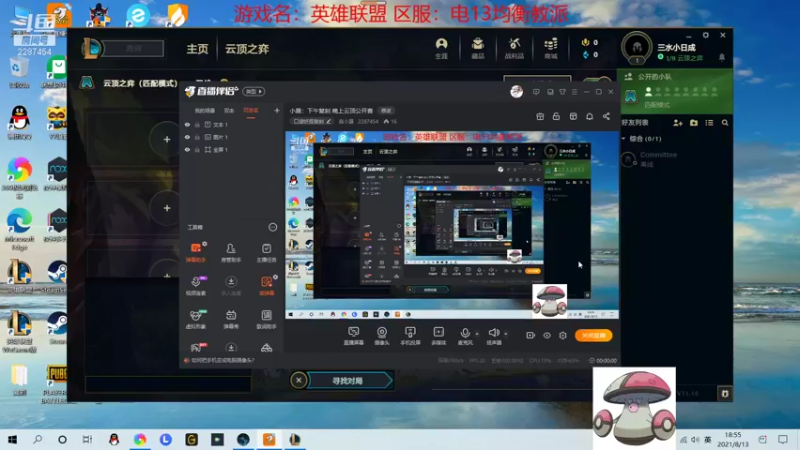Collapse the 综合 (0/1) friends group

coord(623,139)
